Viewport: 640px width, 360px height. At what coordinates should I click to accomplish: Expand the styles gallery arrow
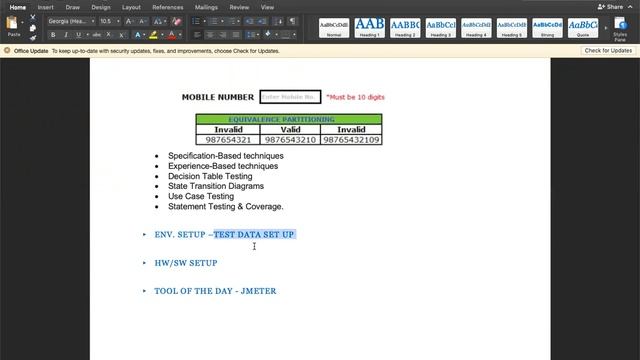click(x=606, y=28)
